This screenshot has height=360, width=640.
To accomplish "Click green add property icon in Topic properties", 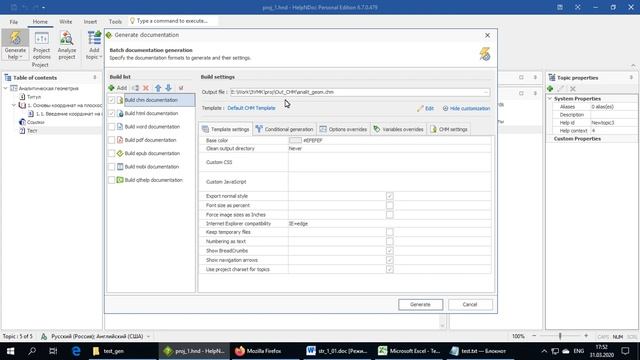I will [x=550, y=89].
